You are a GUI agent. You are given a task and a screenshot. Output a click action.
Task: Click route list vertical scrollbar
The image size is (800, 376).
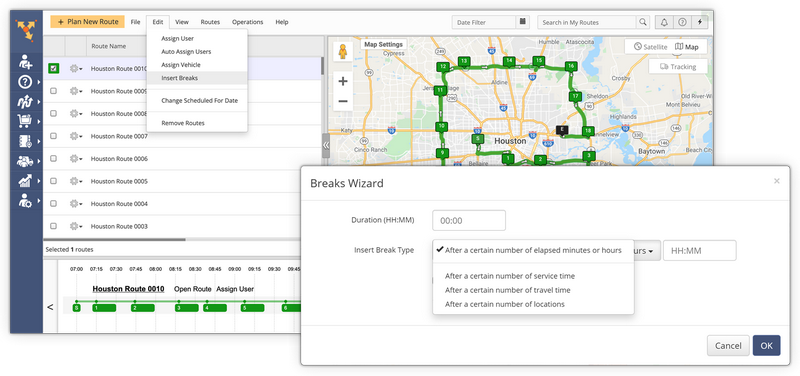tap(322, 66)
